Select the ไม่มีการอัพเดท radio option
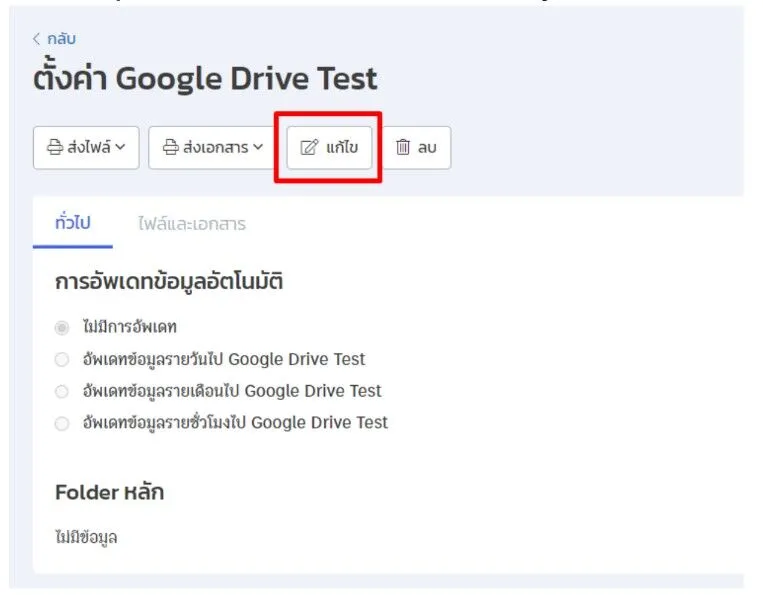This screenshot has height=595, width=763. (x=62, y=327)
